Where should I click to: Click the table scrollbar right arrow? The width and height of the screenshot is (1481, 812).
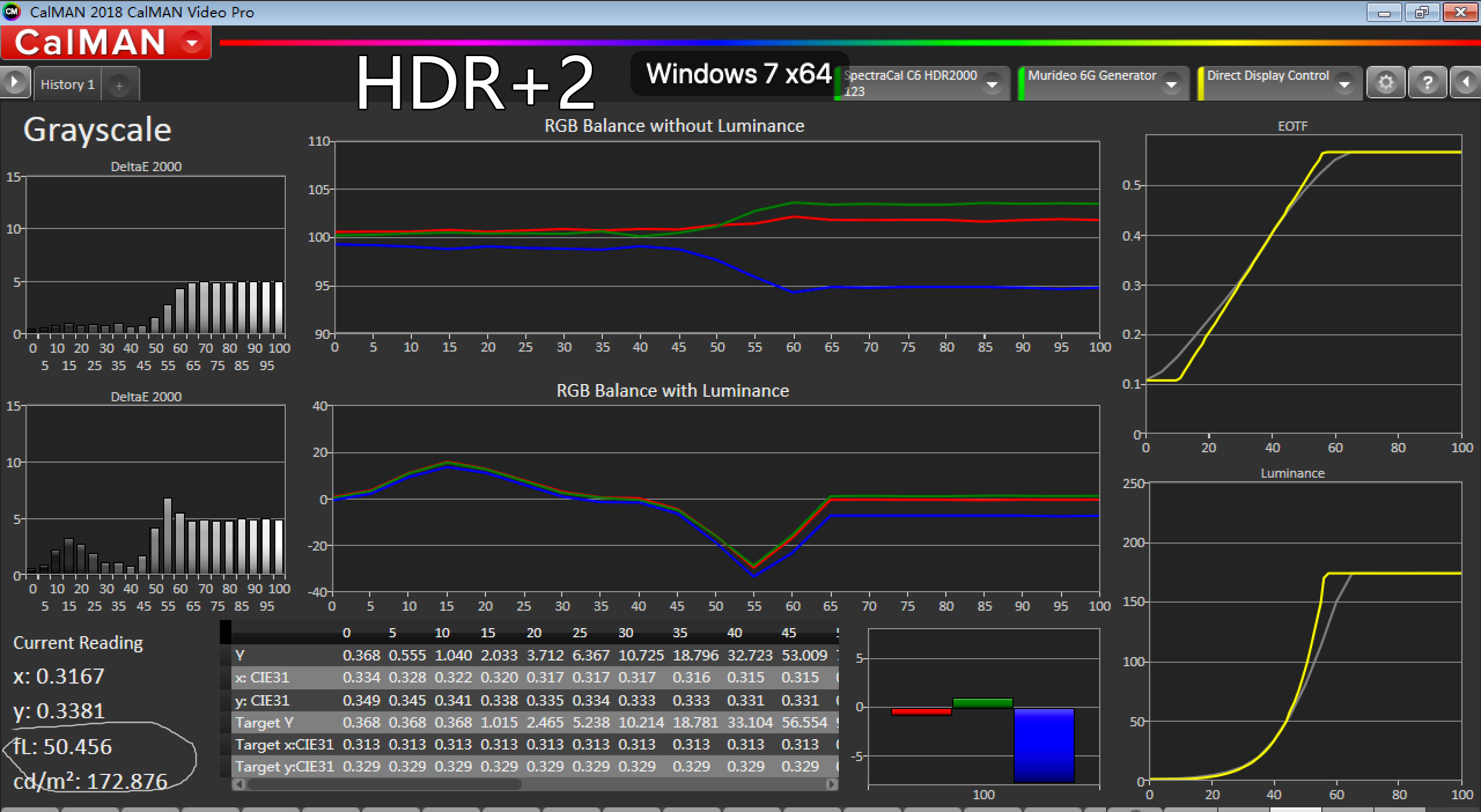[832, 784]
